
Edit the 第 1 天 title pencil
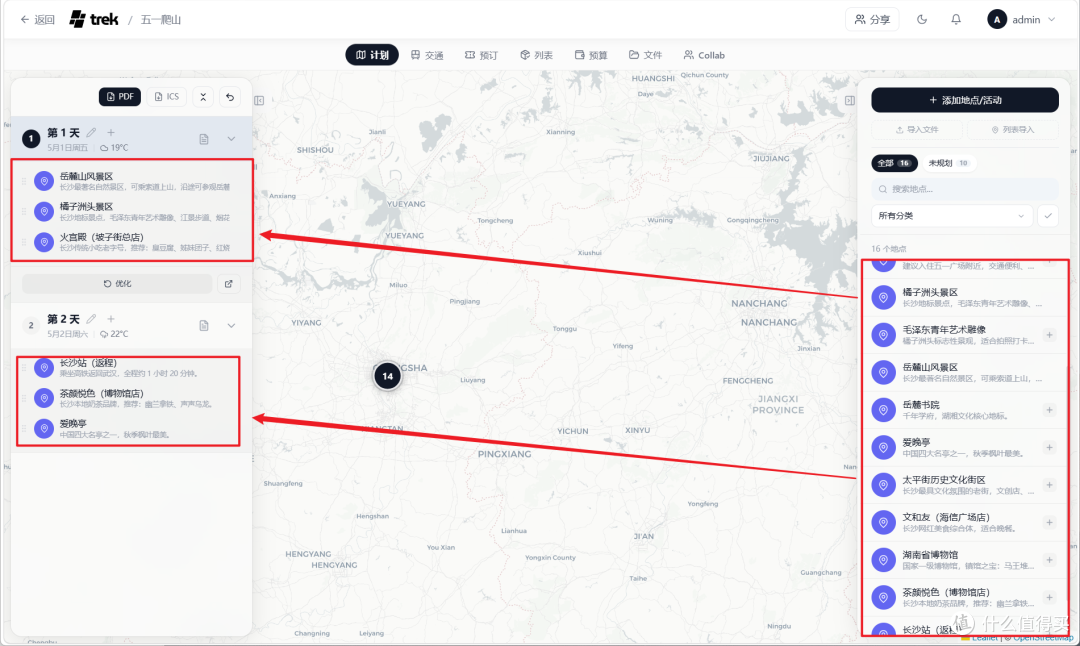pos(92,132)
